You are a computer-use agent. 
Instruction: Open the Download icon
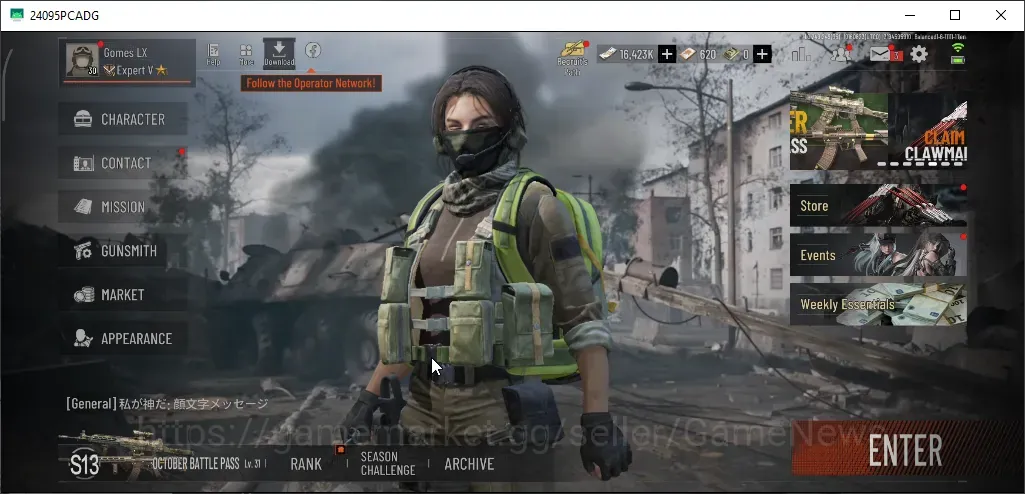click(x=279, y=54)
